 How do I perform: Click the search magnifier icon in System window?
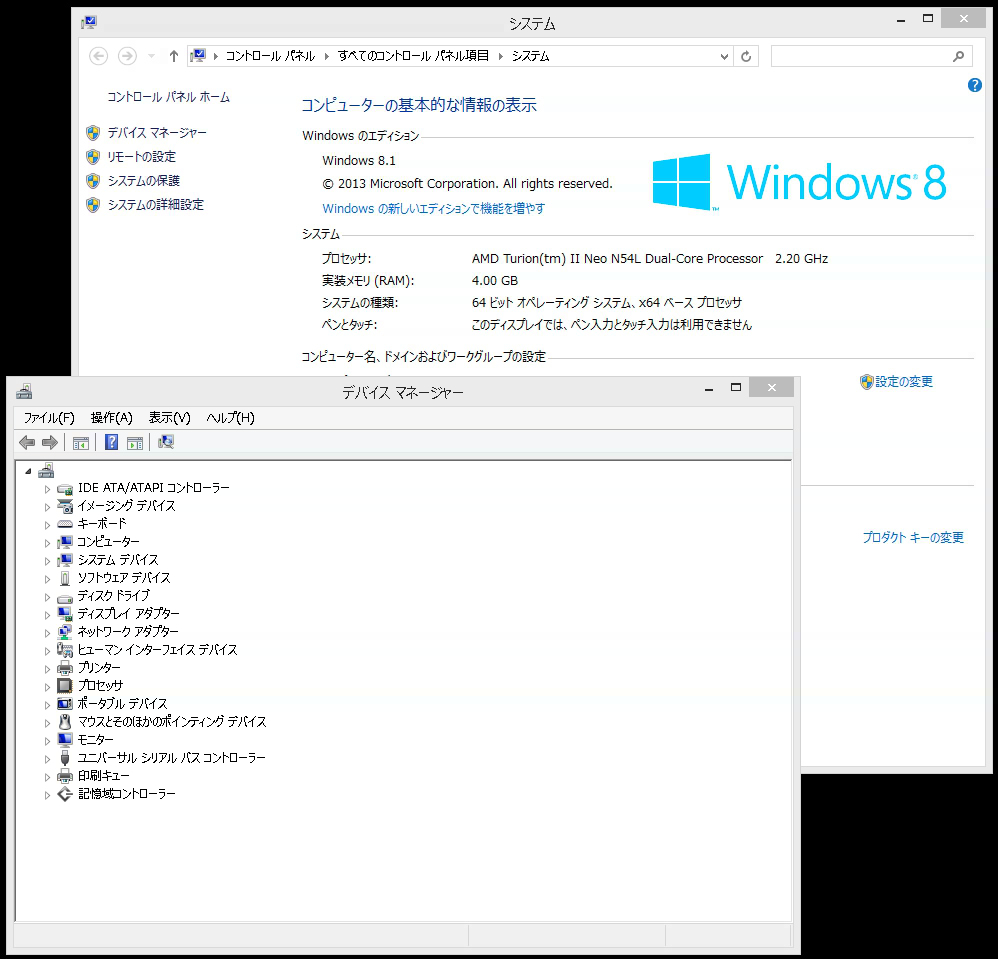coord(959,57)
